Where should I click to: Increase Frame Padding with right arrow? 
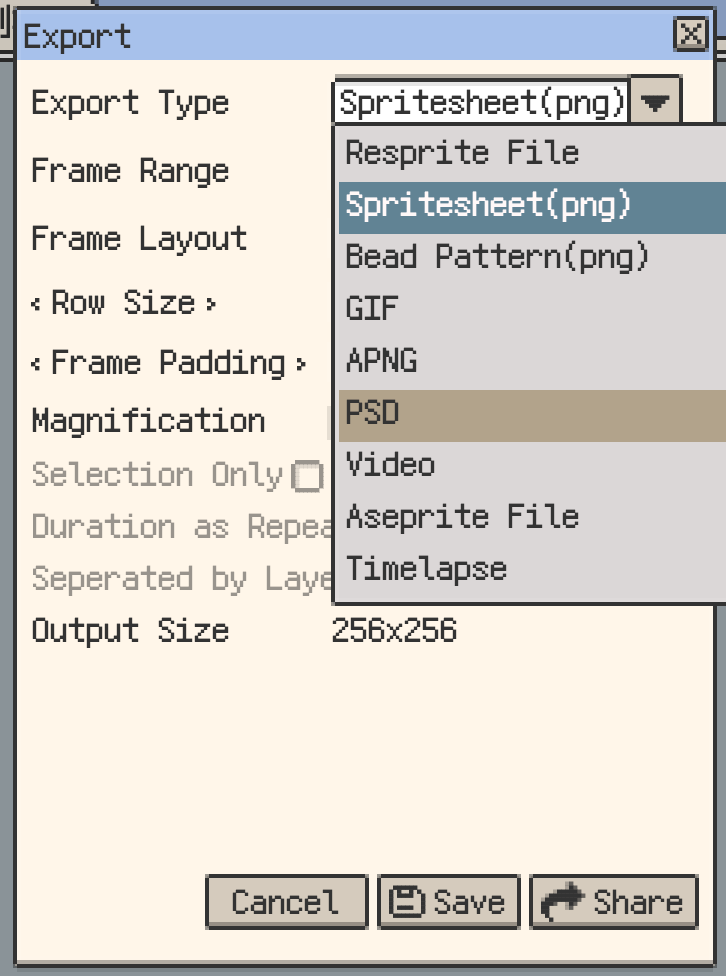pyautogui.click(x=301, y=364)
